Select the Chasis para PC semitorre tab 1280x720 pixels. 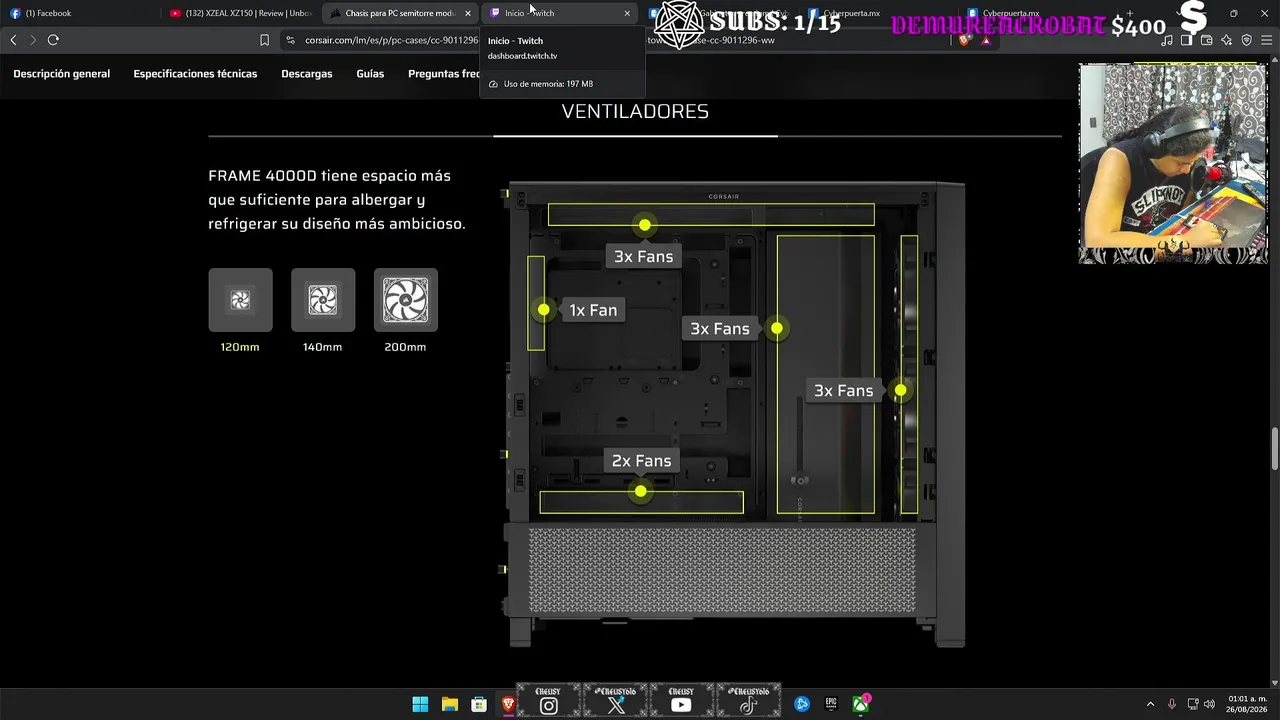tap(400, 13)
